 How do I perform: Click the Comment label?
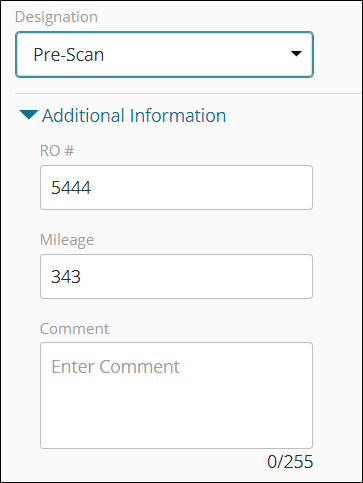tap(74, 329)
